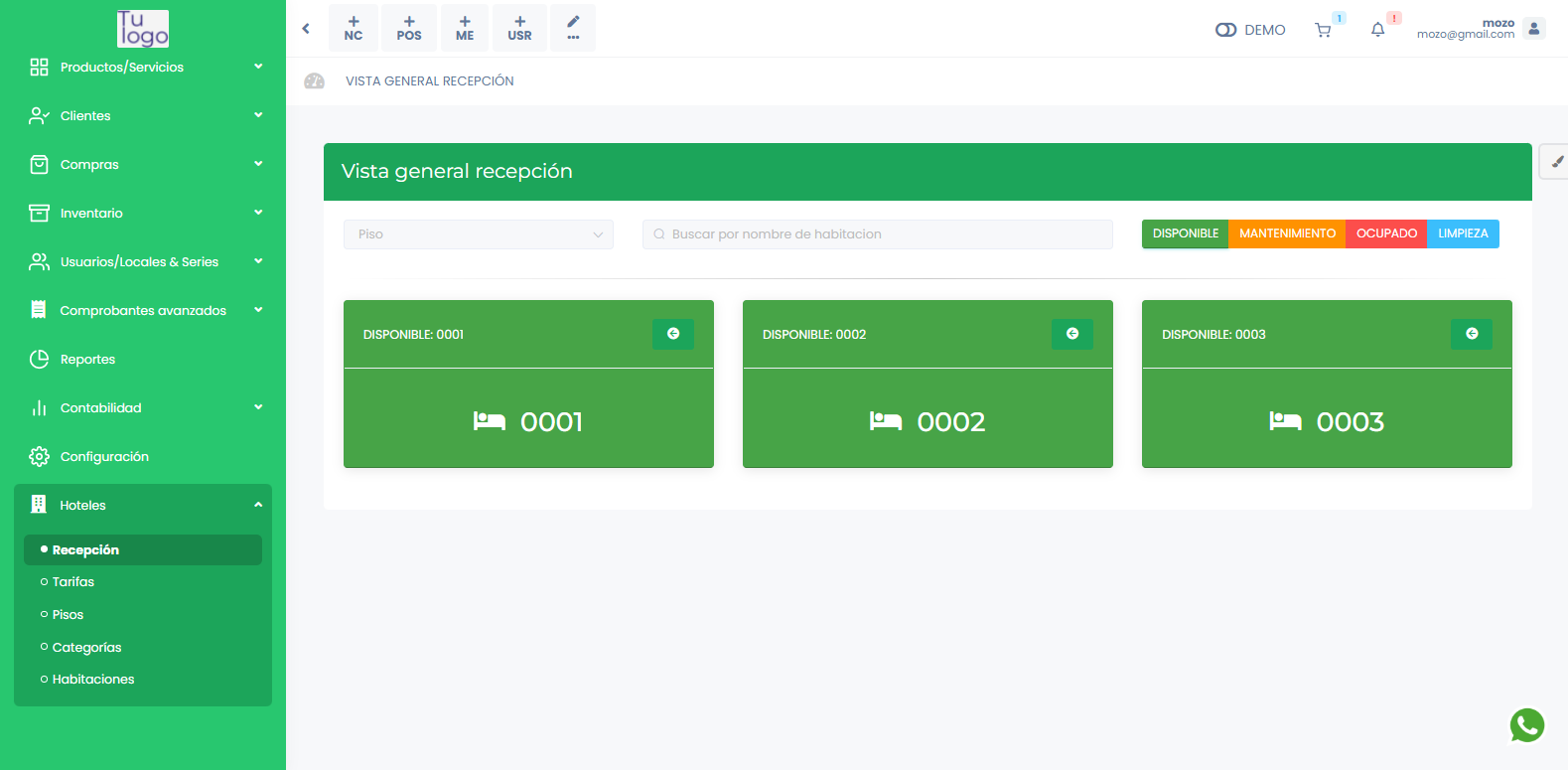
Task: Filter rooms by DISPONIBLE status
Action: tap(1185, 233)
